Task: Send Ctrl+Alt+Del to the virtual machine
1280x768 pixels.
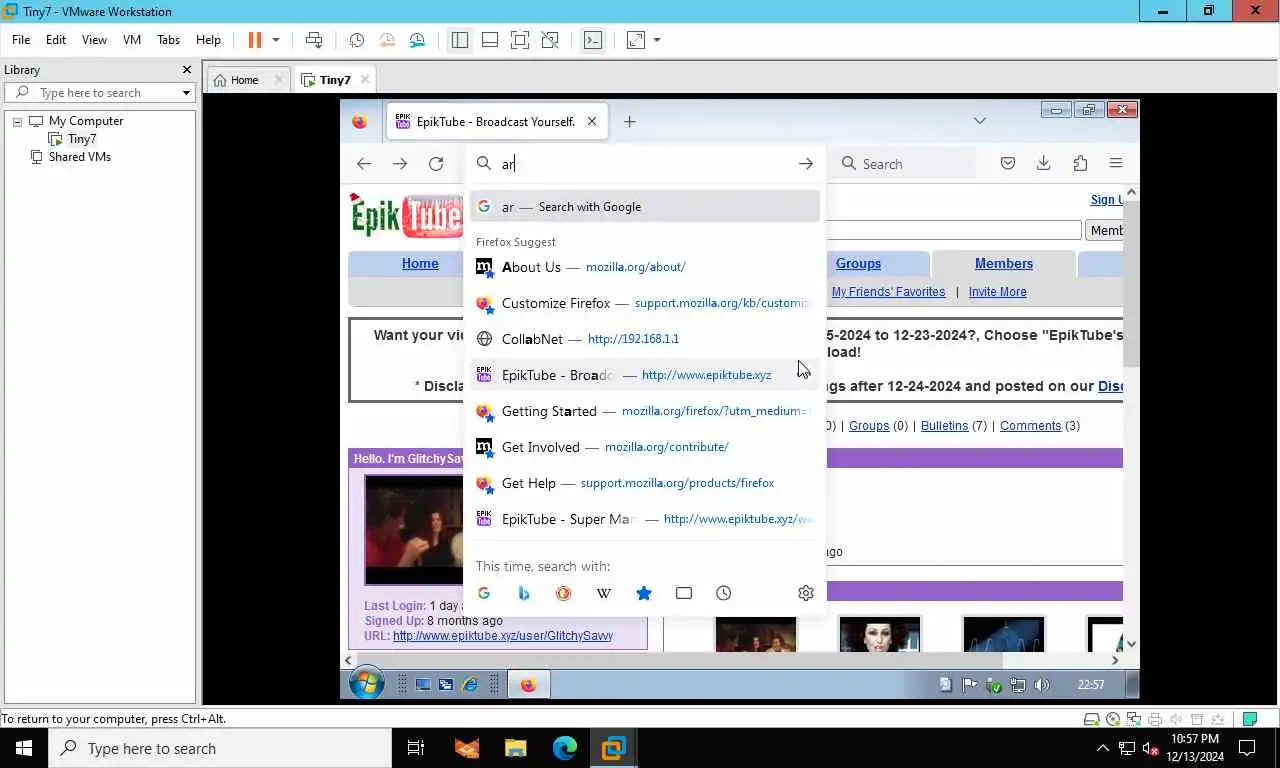Action: point(314,40)
